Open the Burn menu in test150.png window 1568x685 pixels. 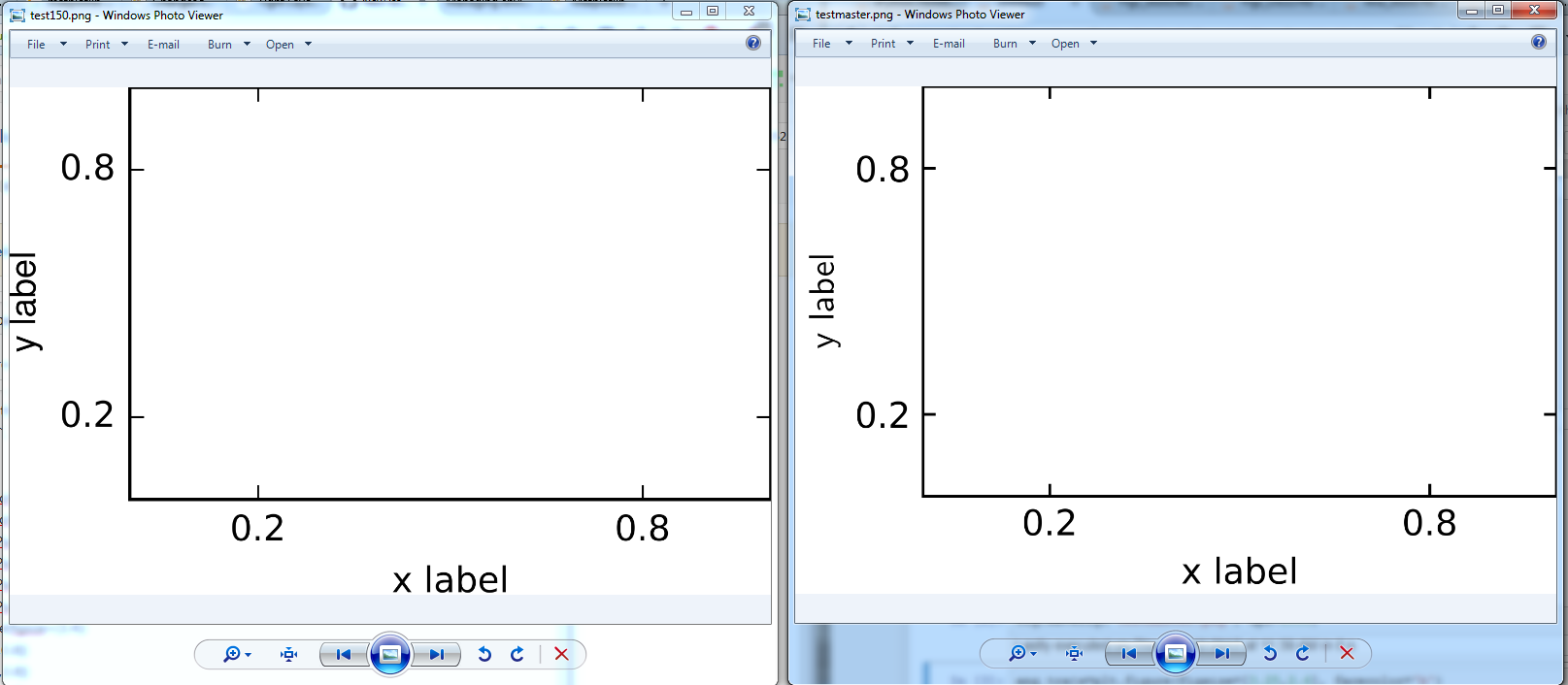pos(229,45)
